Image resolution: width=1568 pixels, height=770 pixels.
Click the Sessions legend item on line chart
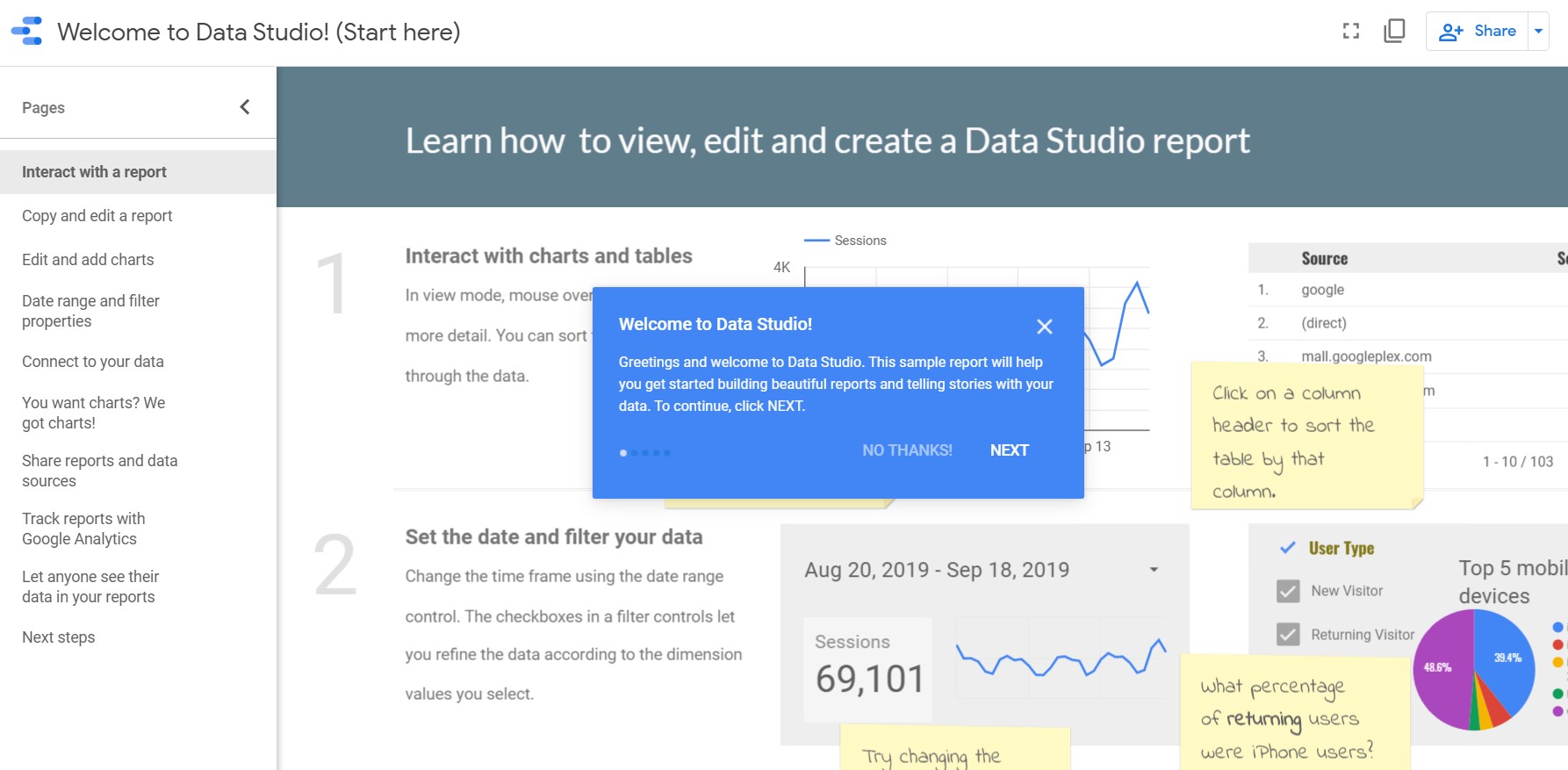(x=845, y=241)
